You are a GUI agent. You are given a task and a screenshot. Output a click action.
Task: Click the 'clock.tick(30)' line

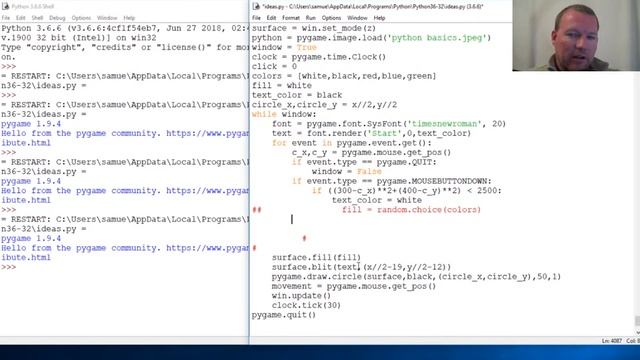click(x=306, y=305)
